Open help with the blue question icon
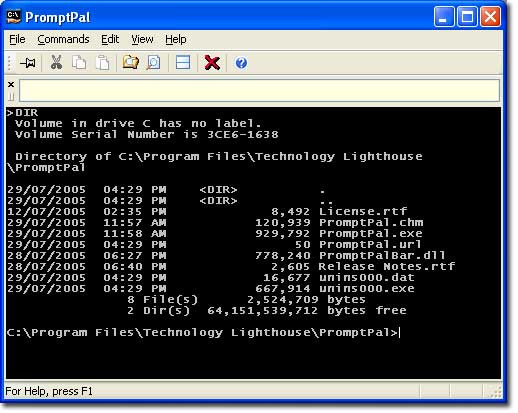The height and width of the screenshot is (413, 518). 241,63
